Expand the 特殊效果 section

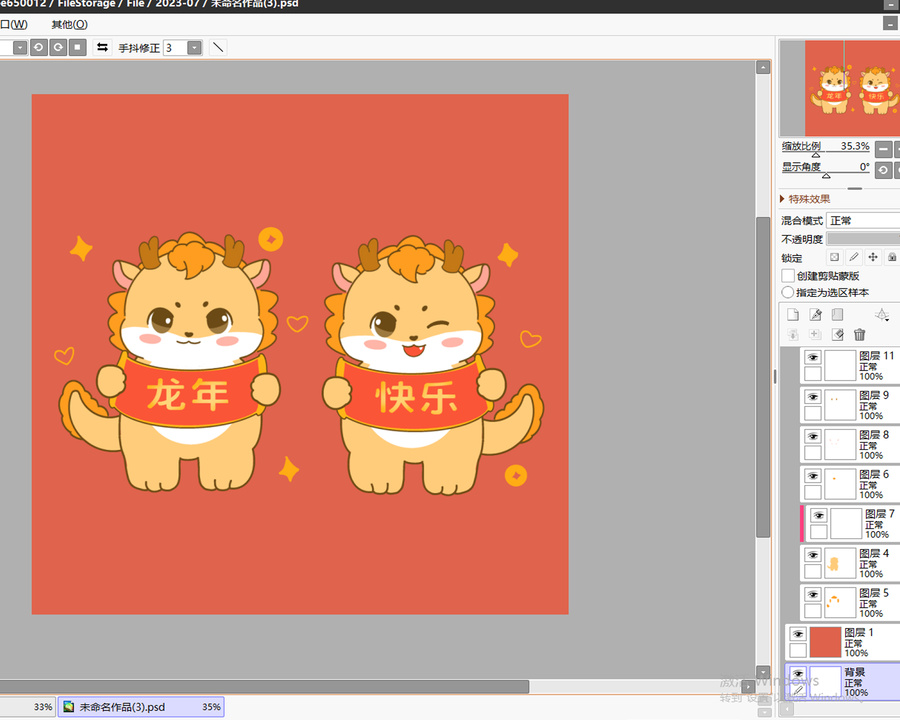(x=805, y=199)
